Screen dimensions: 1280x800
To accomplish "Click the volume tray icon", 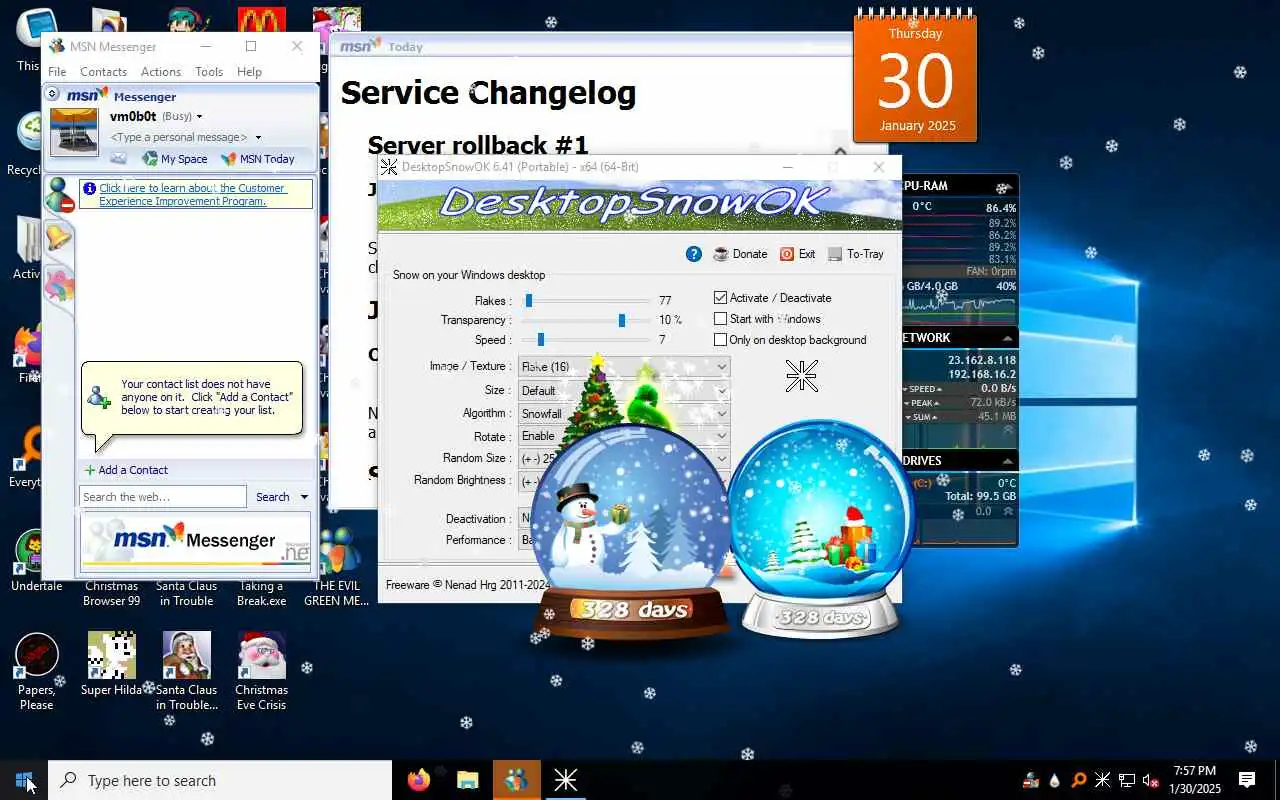I will (x=1151, y=780).
